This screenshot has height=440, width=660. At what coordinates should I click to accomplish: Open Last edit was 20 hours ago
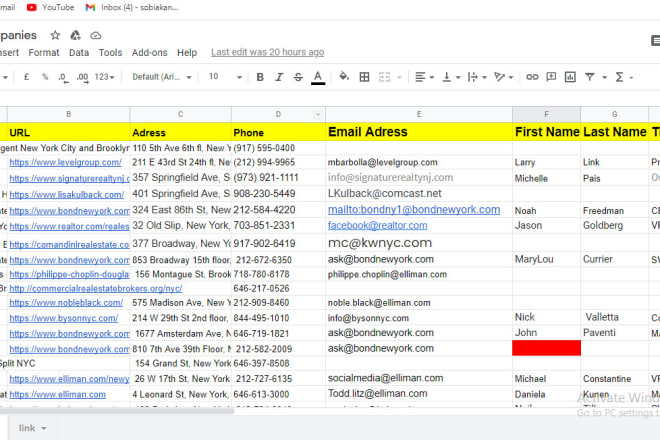point(268,52)
